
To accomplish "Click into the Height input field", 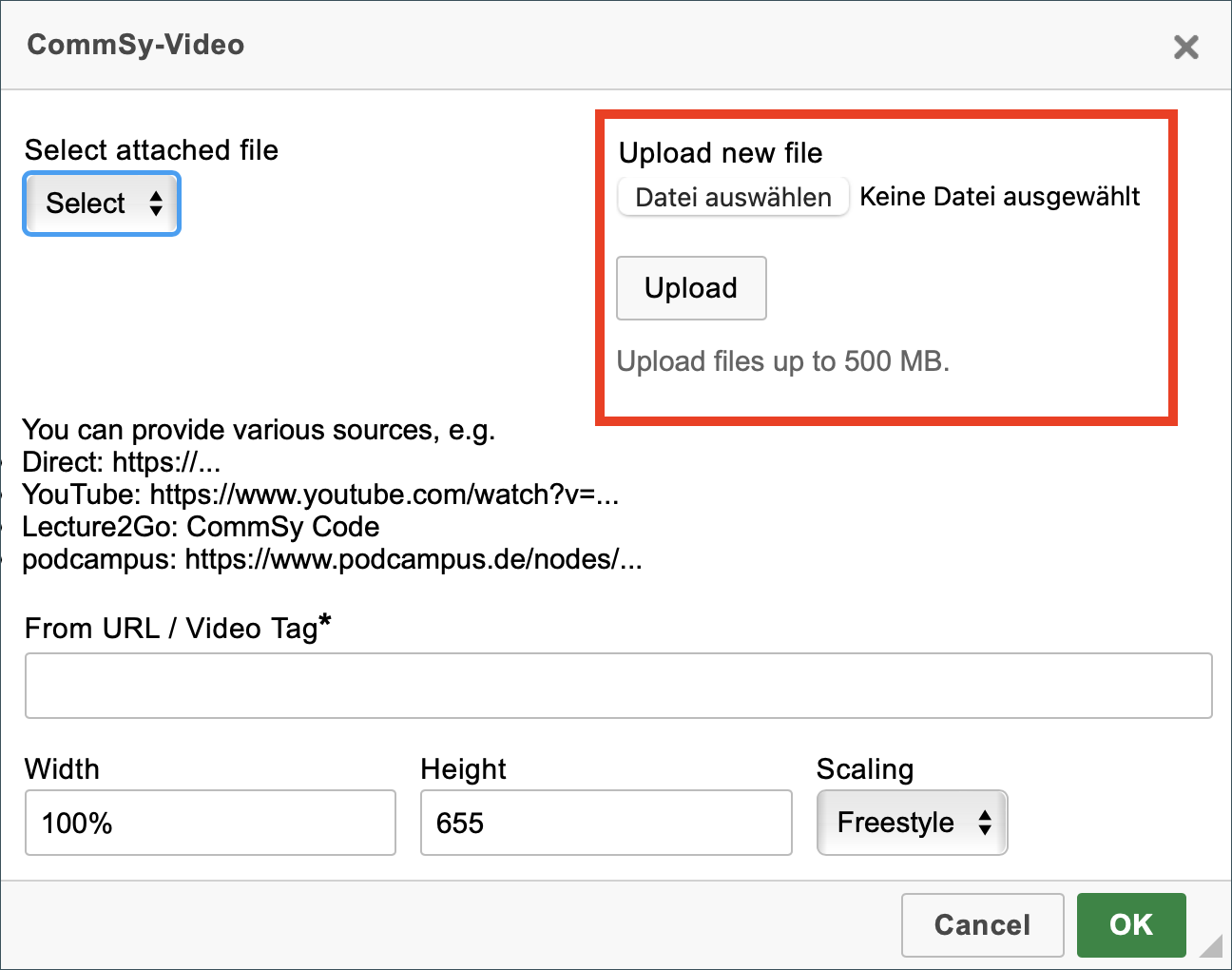I will [x=606, y=823].
